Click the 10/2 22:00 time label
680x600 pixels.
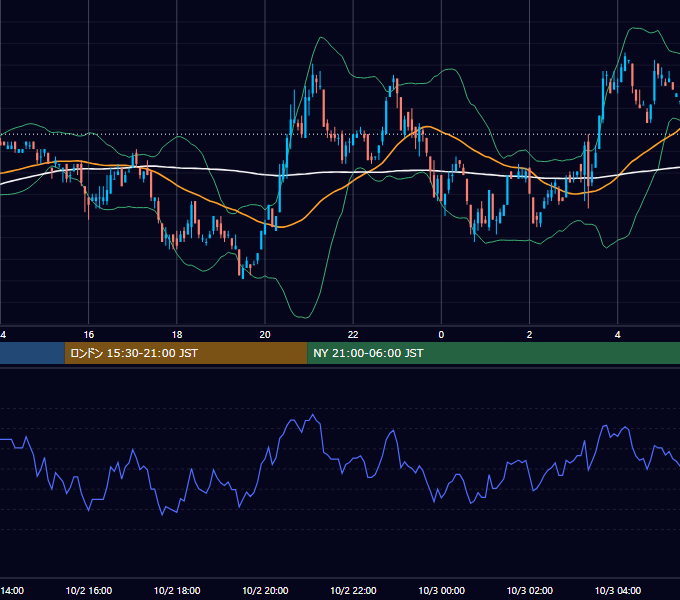(353, 590)
